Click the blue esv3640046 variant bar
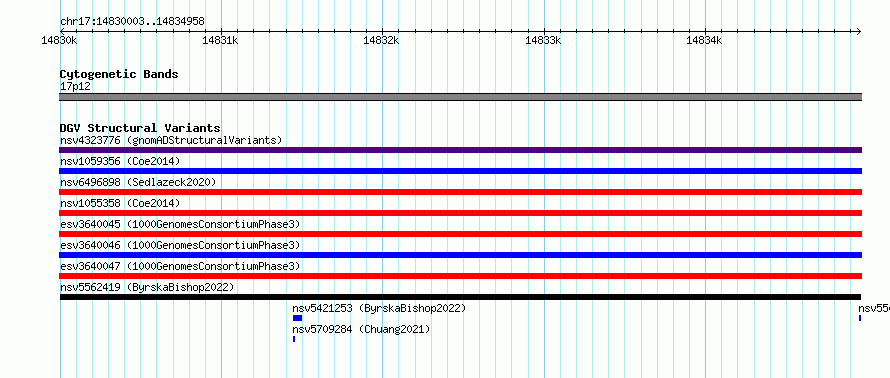This screenshot has width=890, height=378. (x=460, y=255)
